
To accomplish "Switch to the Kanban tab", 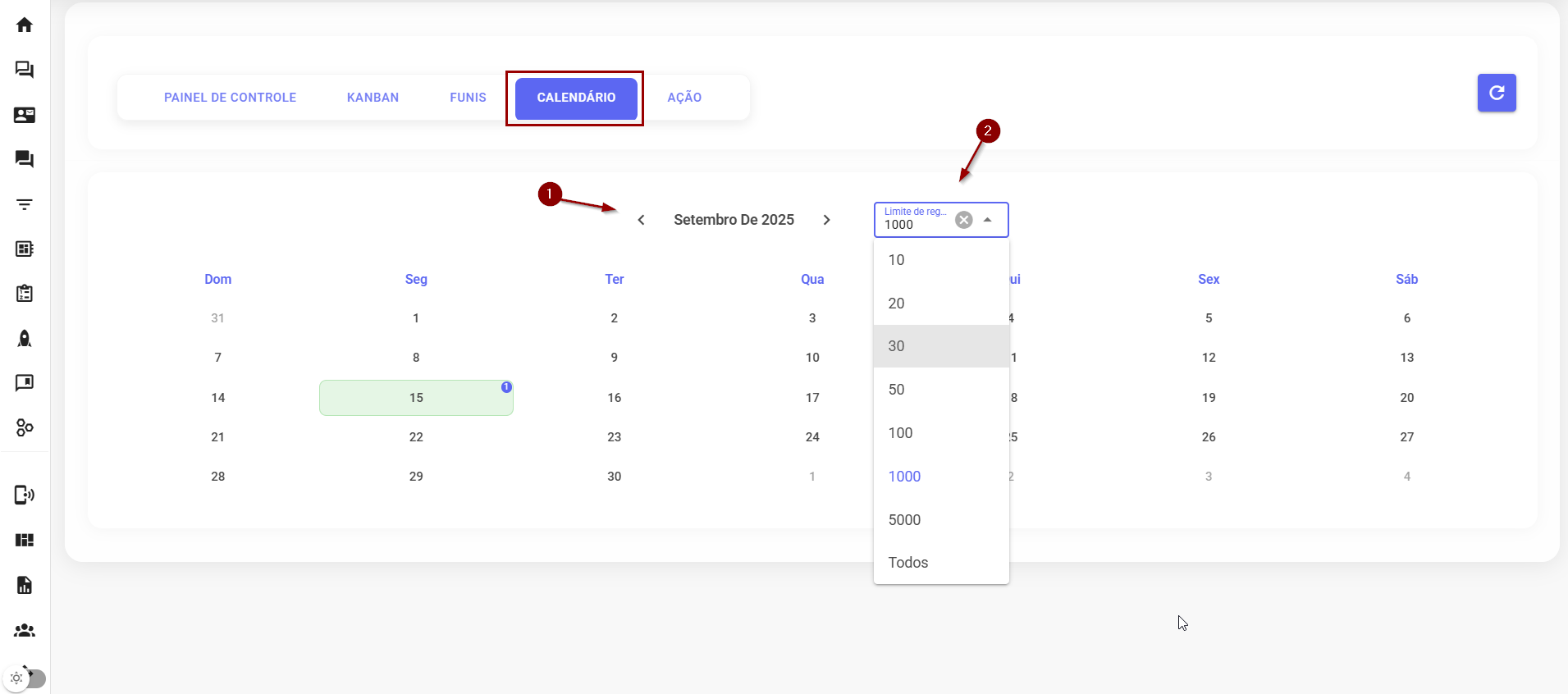I will (x=373, y=98).
